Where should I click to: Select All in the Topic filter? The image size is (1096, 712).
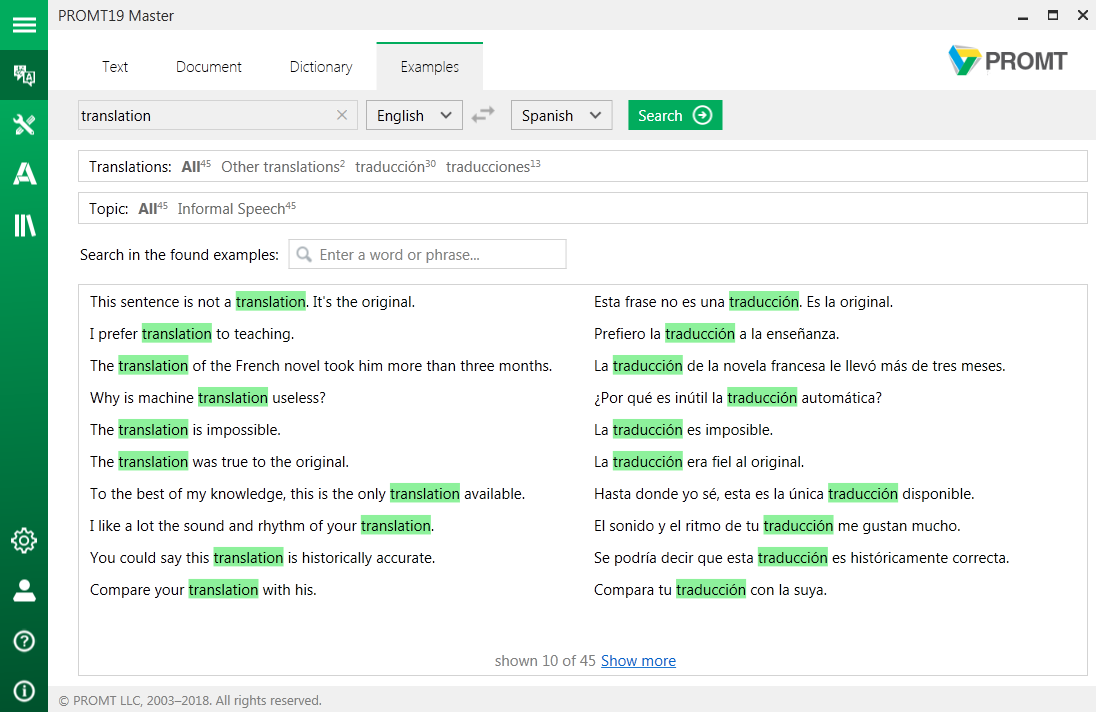[x=153, y=208]
